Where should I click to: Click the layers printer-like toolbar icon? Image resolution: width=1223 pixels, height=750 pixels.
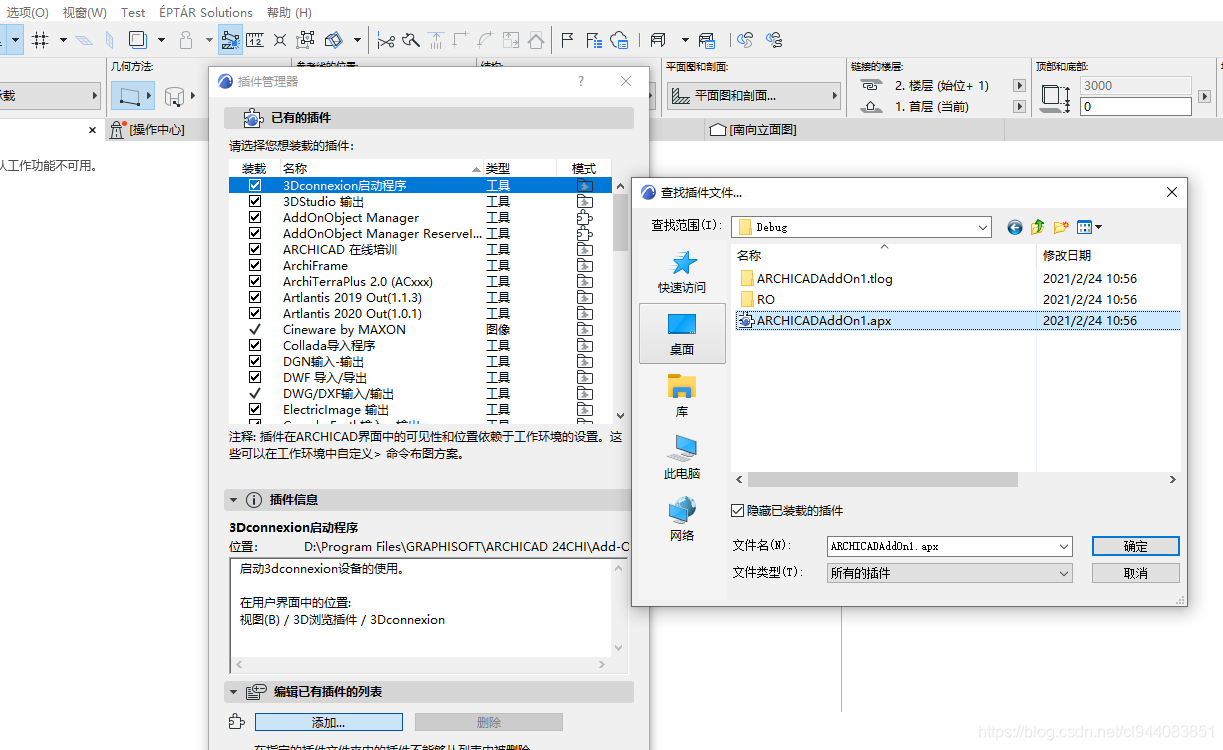707,40
